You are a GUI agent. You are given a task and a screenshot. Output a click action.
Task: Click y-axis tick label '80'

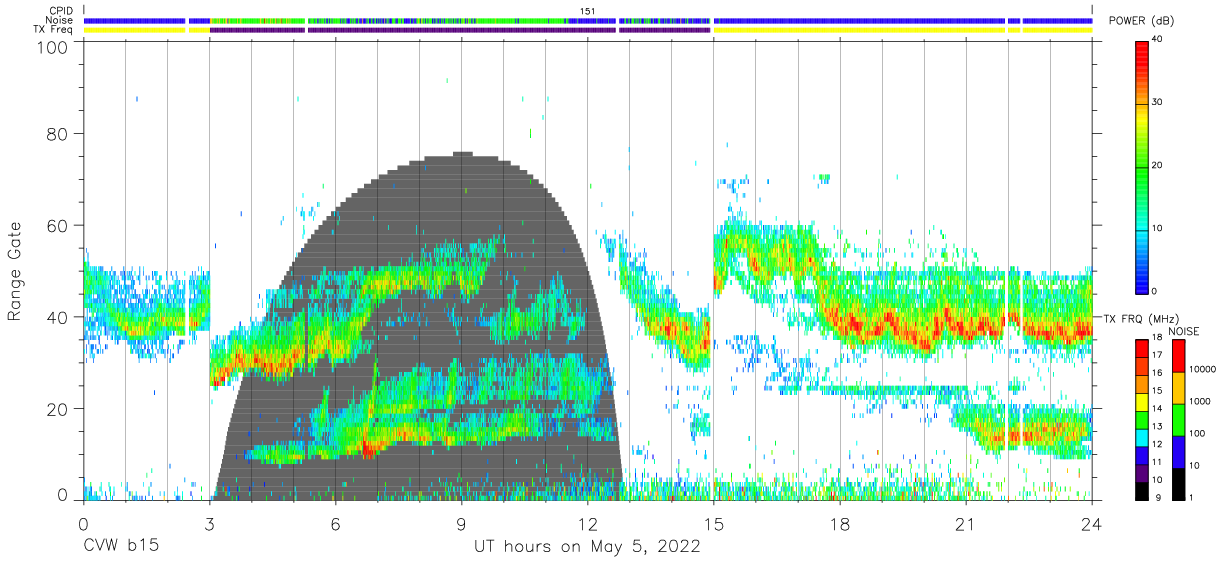pos(59,134)
